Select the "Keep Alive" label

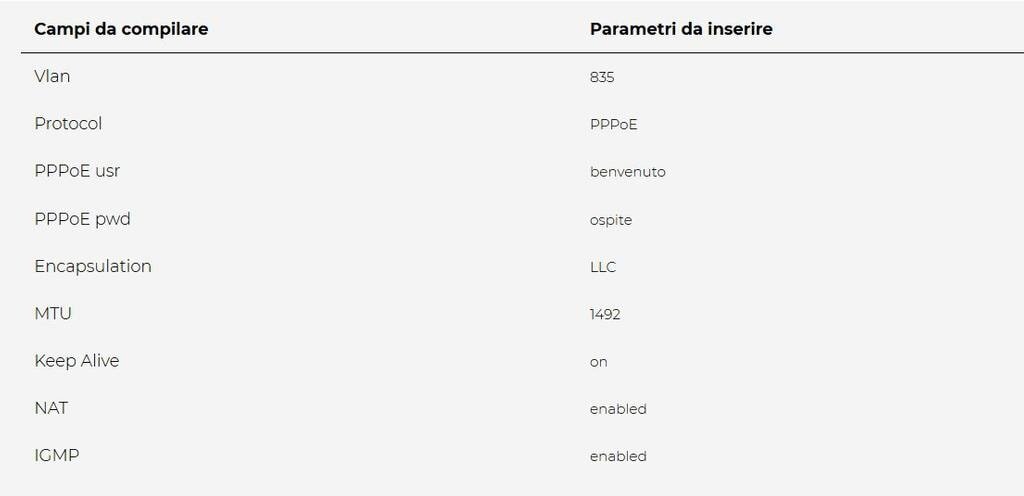(x=76, y=361)
